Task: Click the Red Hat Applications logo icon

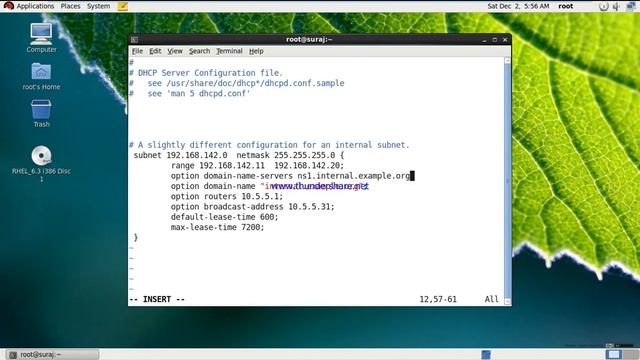Action: coord(9,6)
